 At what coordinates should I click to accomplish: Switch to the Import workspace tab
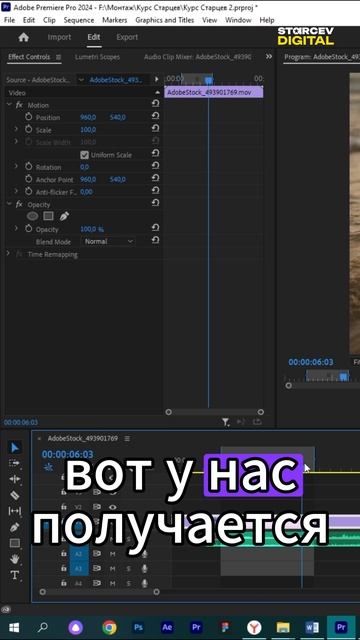coord(59,37)
